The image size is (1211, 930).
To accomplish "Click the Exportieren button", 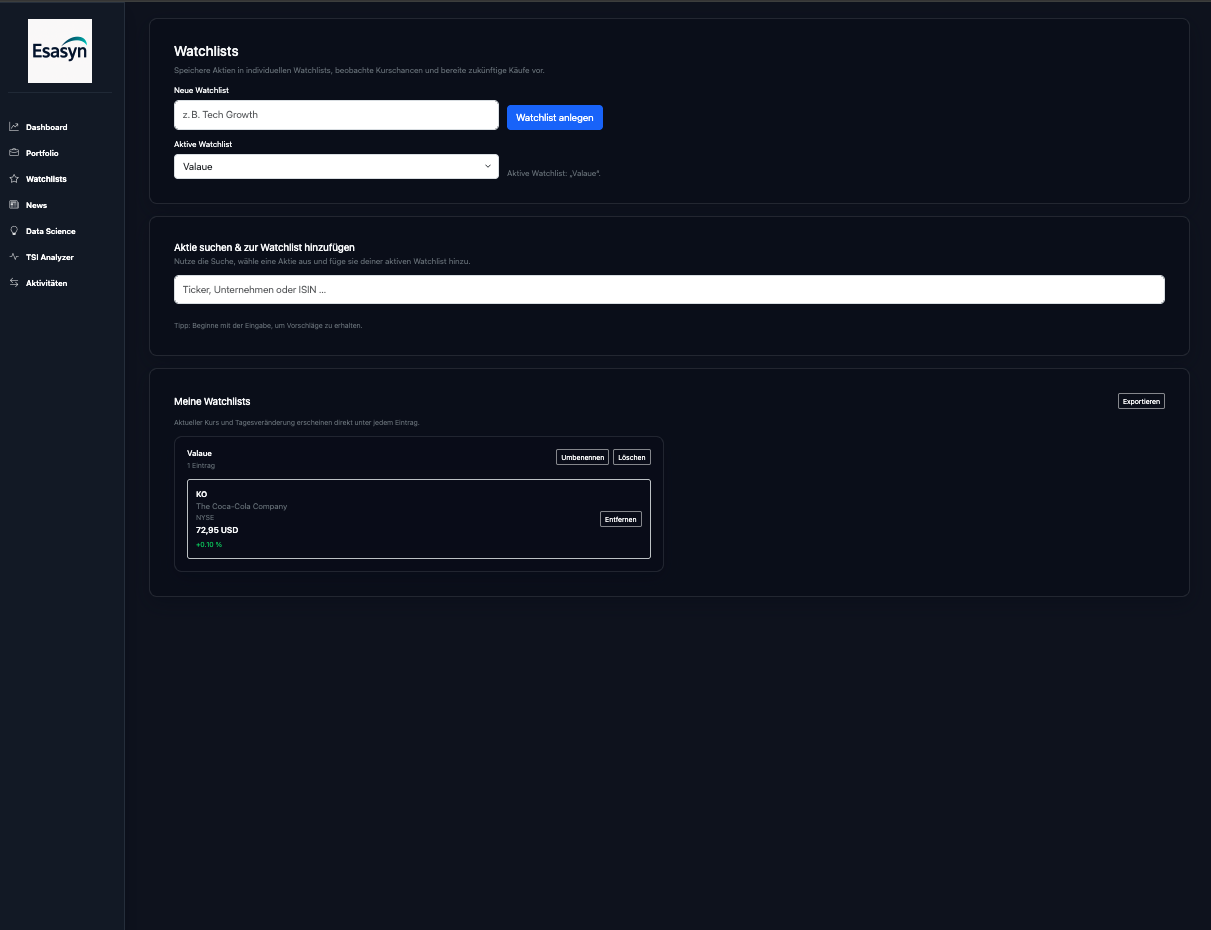I will (x=1141, y=401).
